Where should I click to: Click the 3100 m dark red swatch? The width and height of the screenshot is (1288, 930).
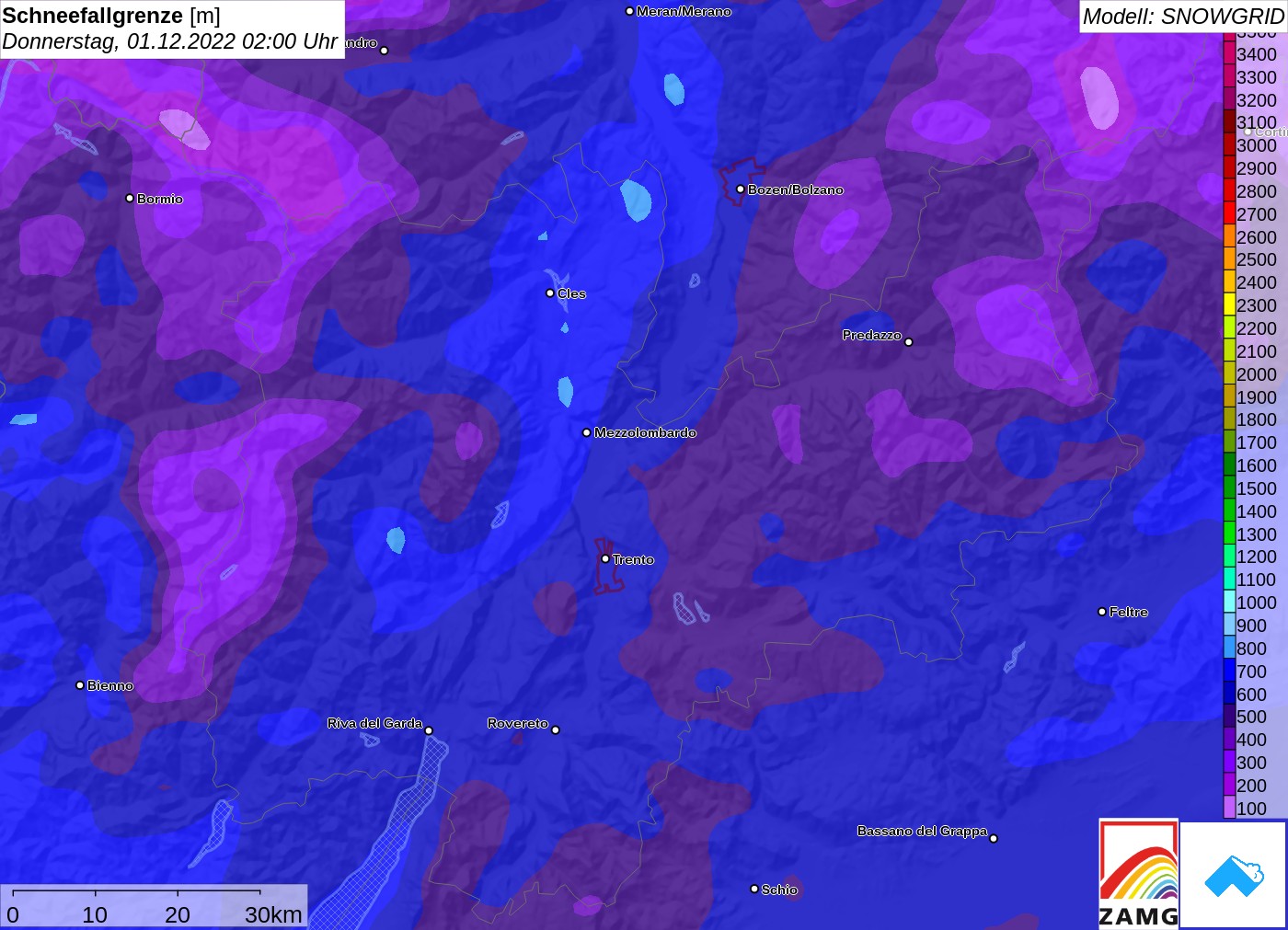click(x=1229, y=122)
